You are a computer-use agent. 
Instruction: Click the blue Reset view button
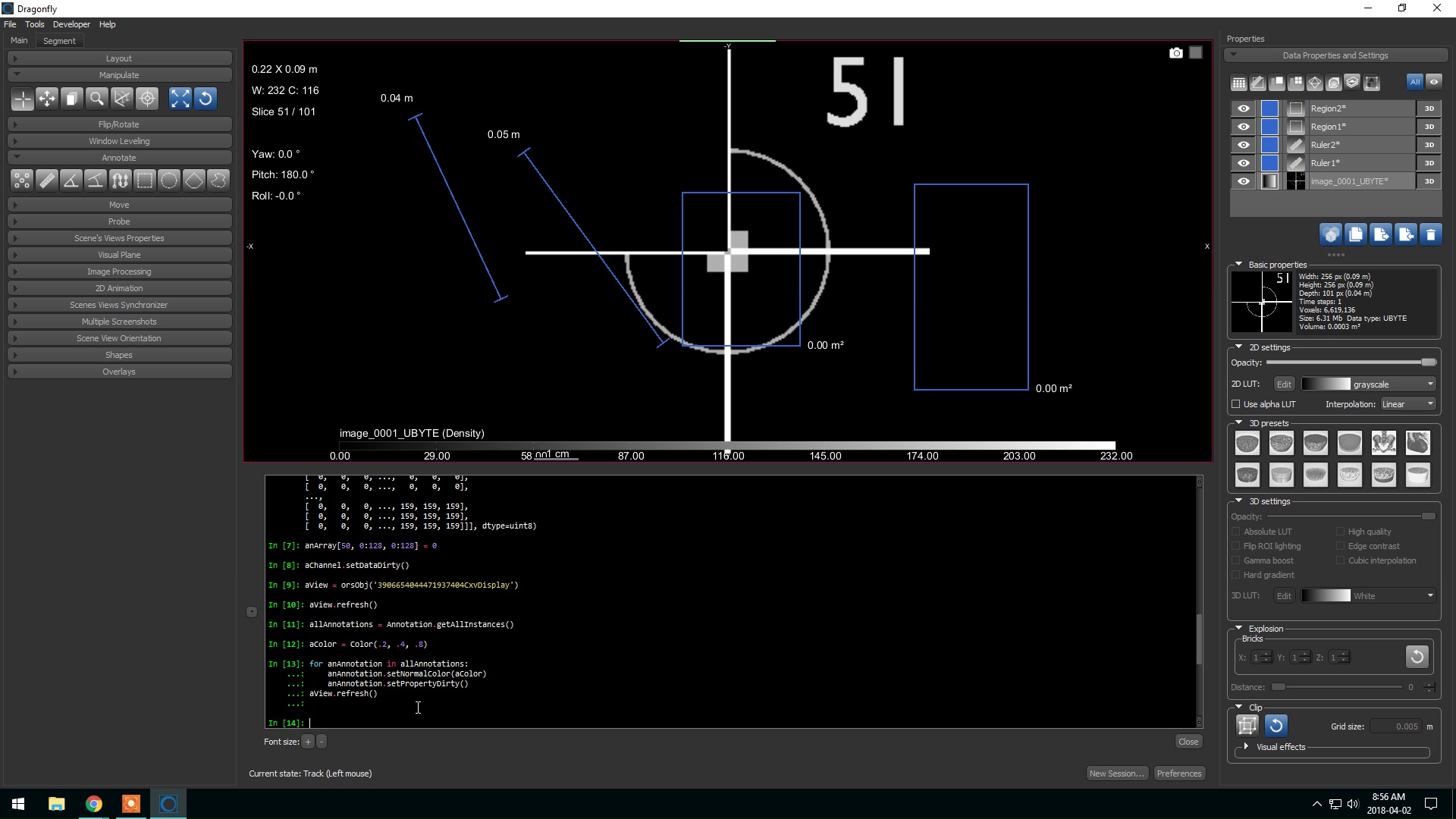pyautogui.click(x=206, y=99)
